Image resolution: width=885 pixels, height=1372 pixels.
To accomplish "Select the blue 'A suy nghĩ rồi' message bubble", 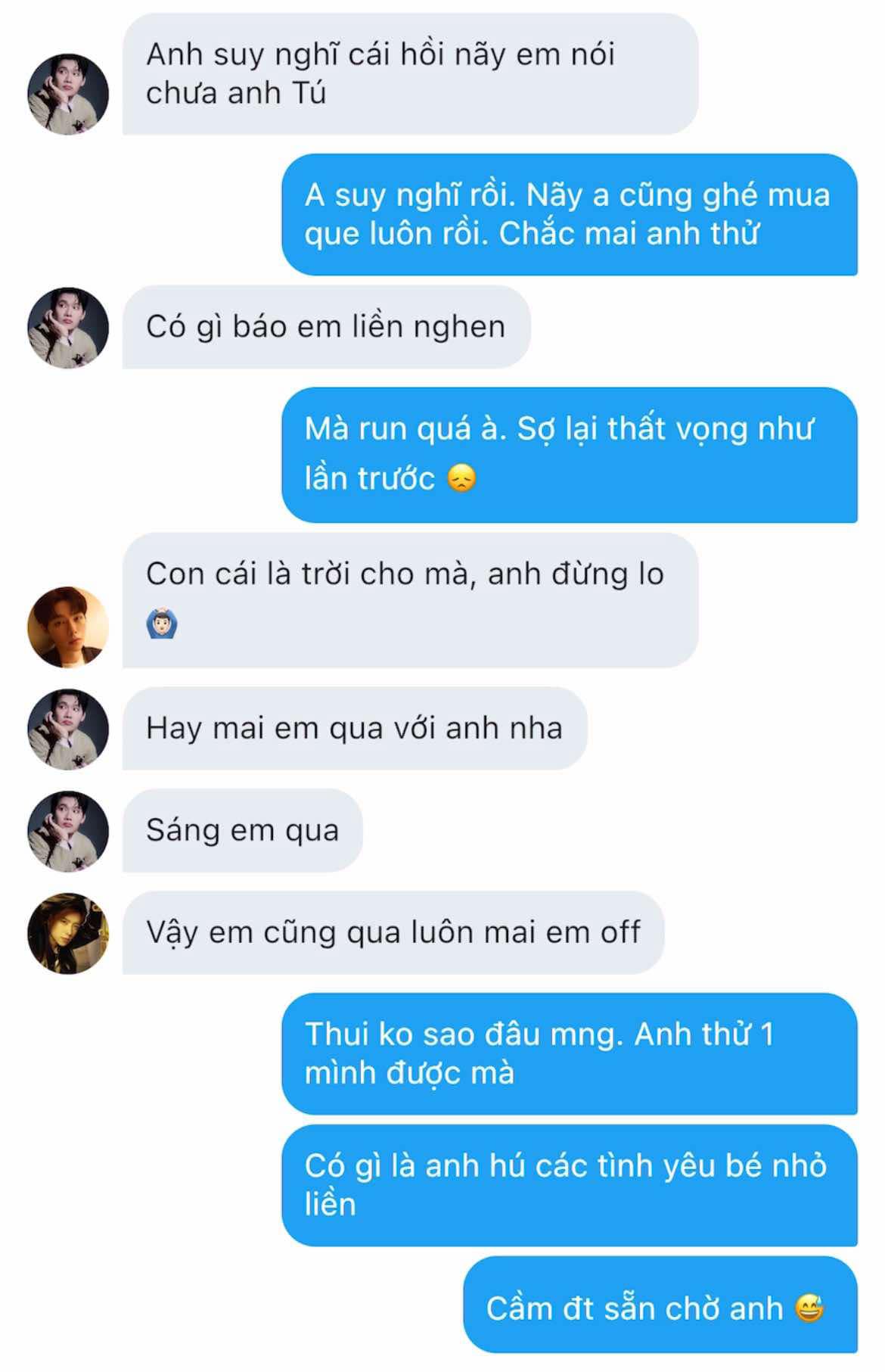I will click(x=570, y=214).
